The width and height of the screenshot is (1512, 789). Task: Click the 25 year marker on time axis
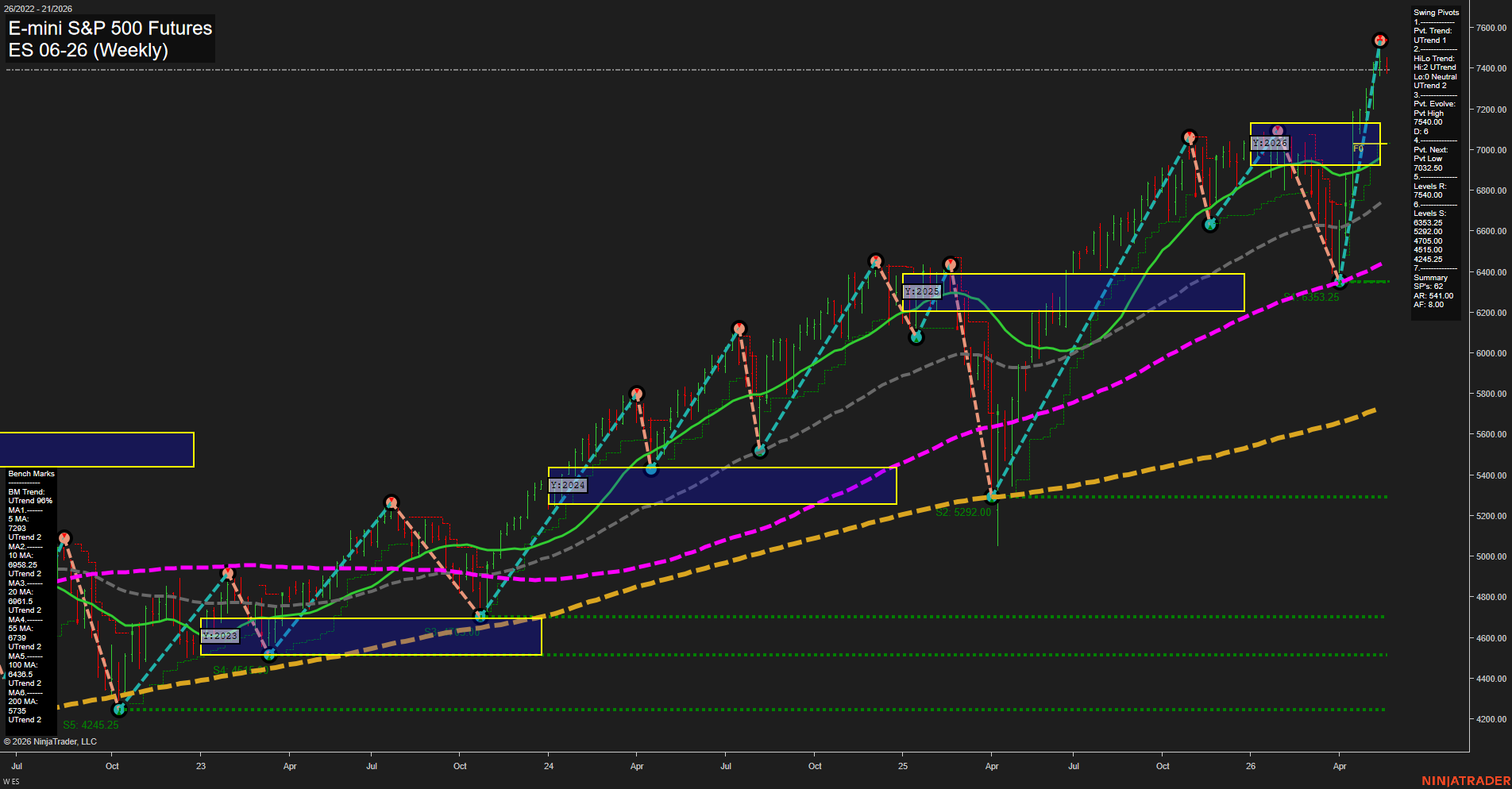(903, 766)
